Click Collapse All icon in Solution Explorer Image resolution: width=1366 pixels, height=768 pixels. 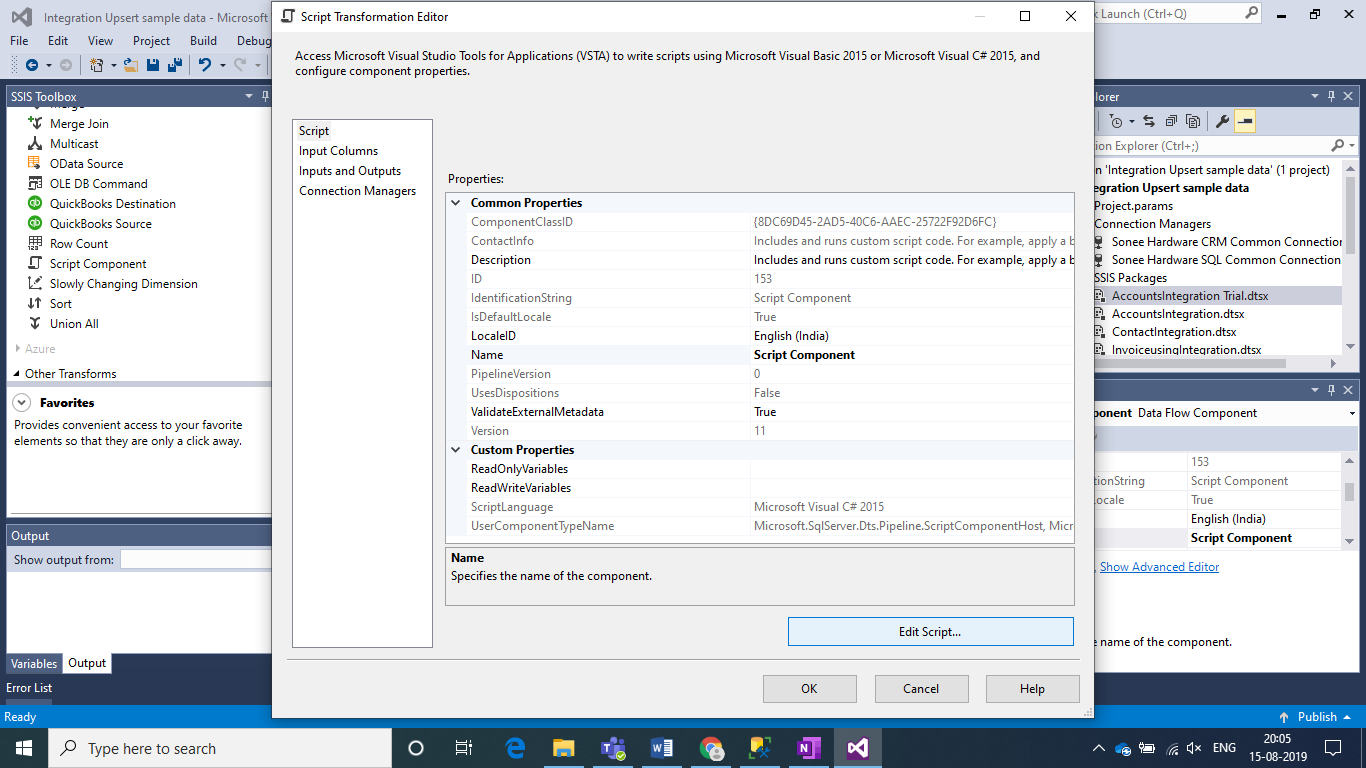pyautogui.click(x=1171, y=121)
